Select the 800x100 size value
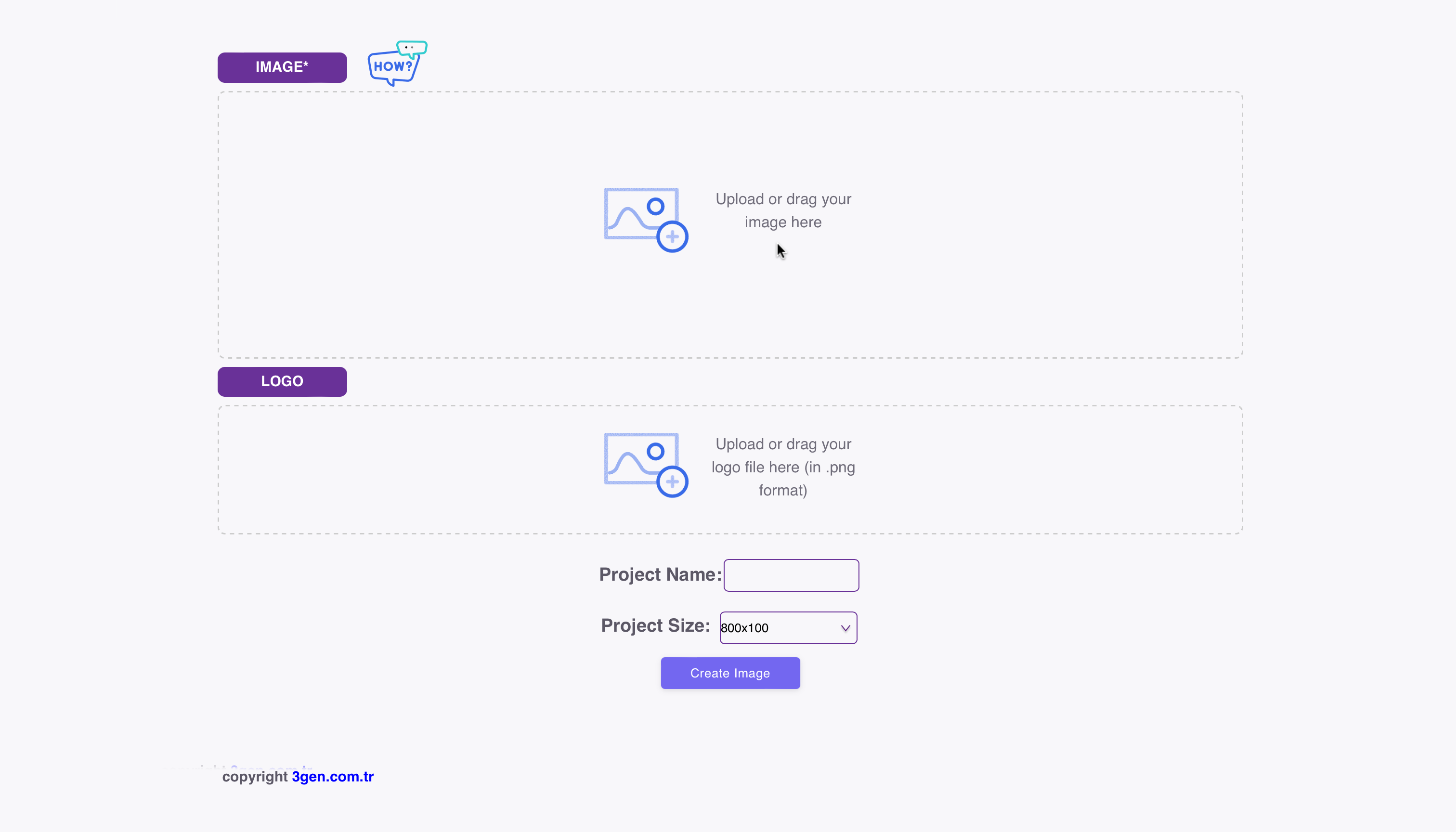Image resolution: width=1456 pixels, height=832 pixels. (744, 628)
